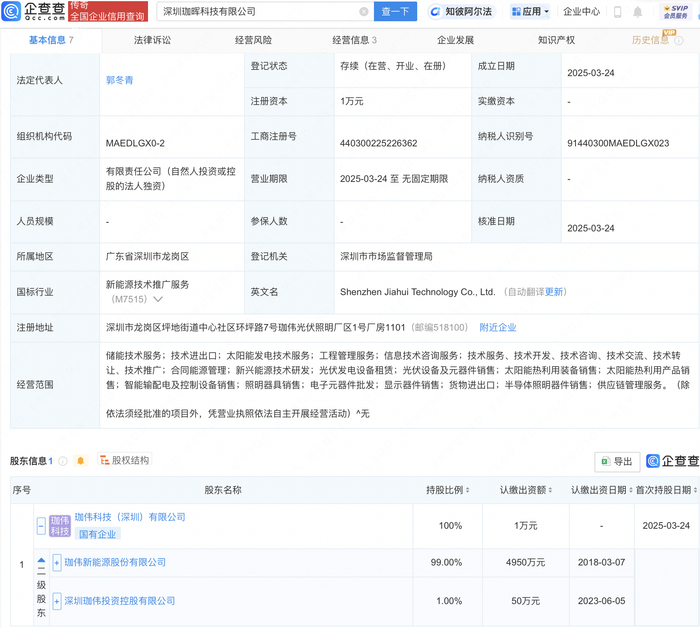Open the 应用 dropdown menu
This screenshot has height=628, width=700.
pyautogui.click(x=530, y=12)
